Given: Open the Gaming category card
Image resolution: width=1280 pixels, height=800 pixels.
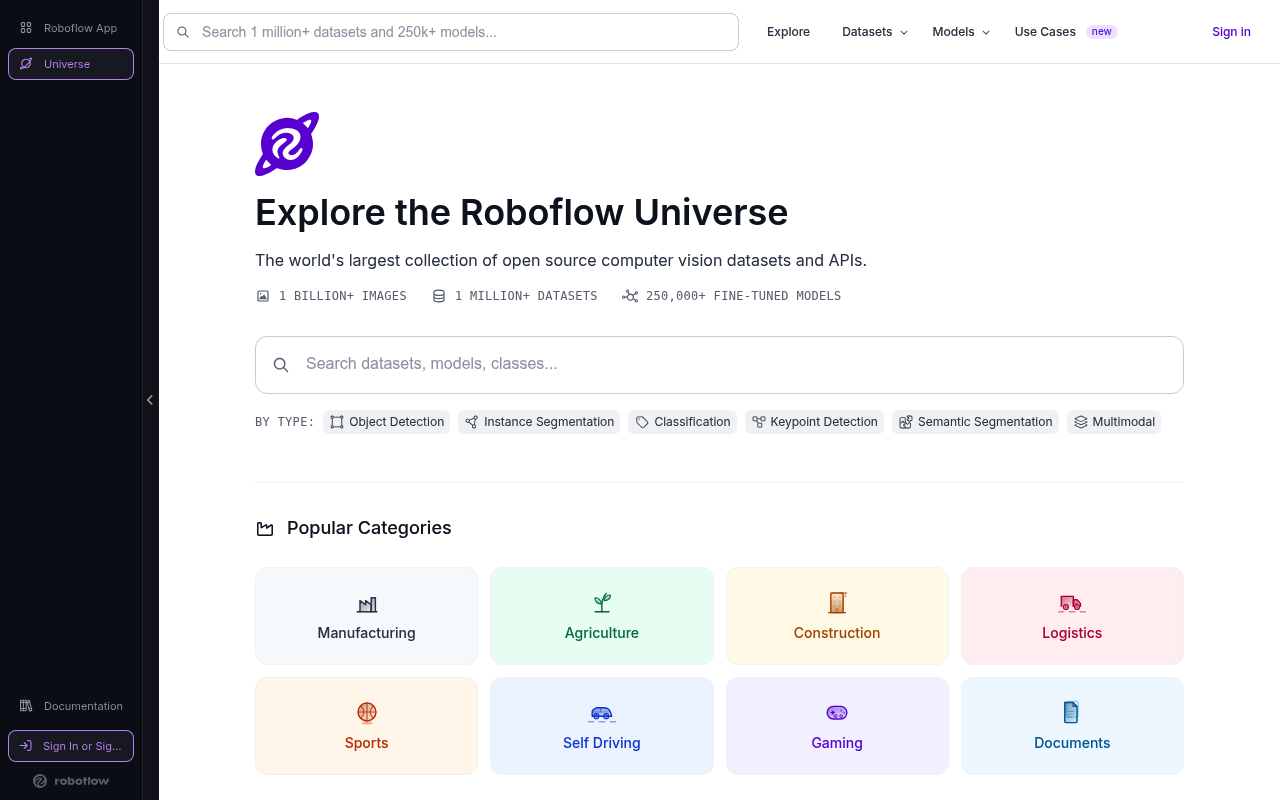Looking at the screenshot, I should 837,726.
